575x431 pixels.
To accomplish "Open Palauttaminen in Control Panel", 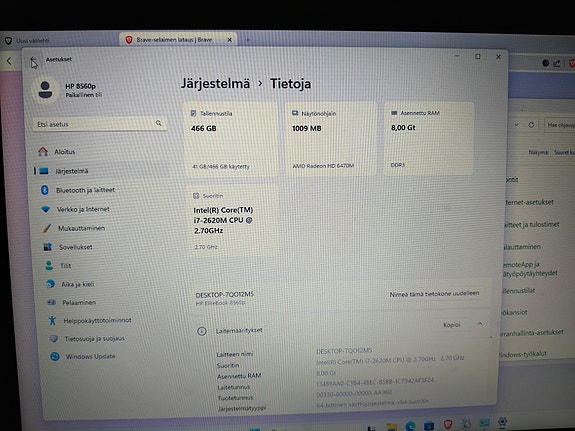I will (522, 247).
